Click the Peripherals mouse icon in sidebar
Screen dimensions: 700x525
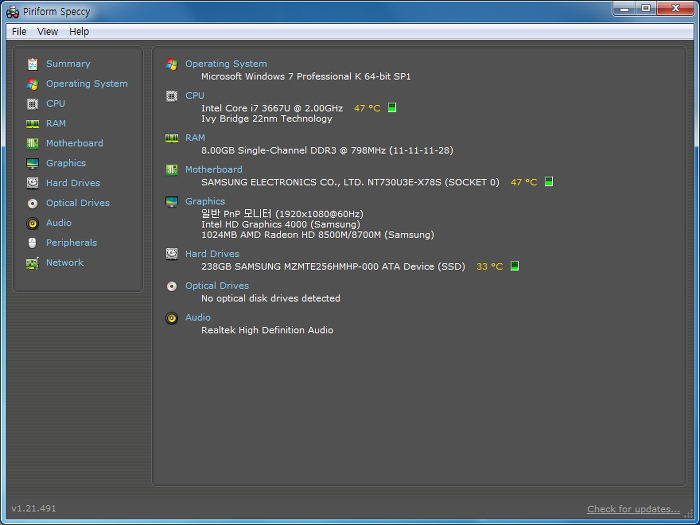click(x=32, y=243)
